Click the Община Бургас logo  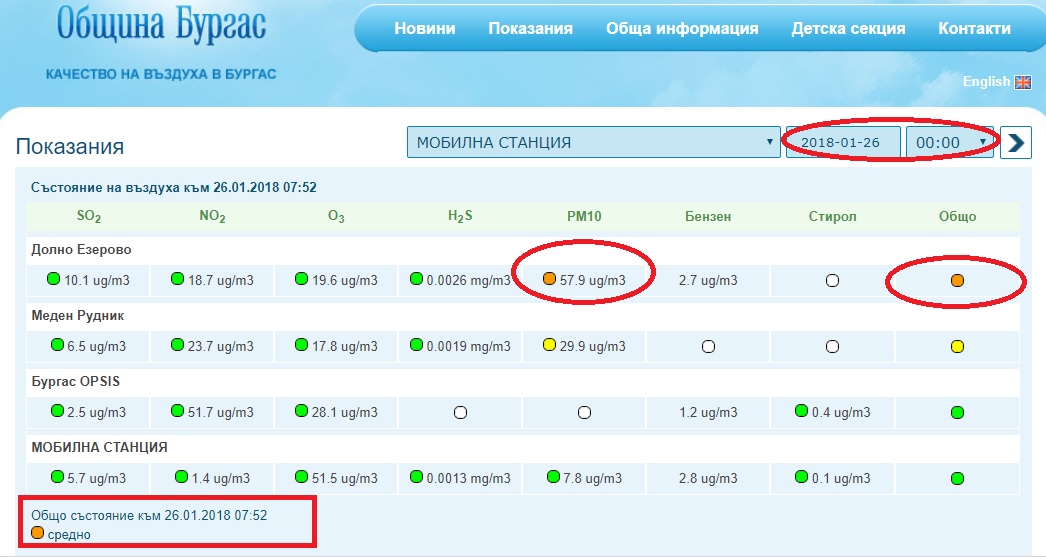pos(161,25)
